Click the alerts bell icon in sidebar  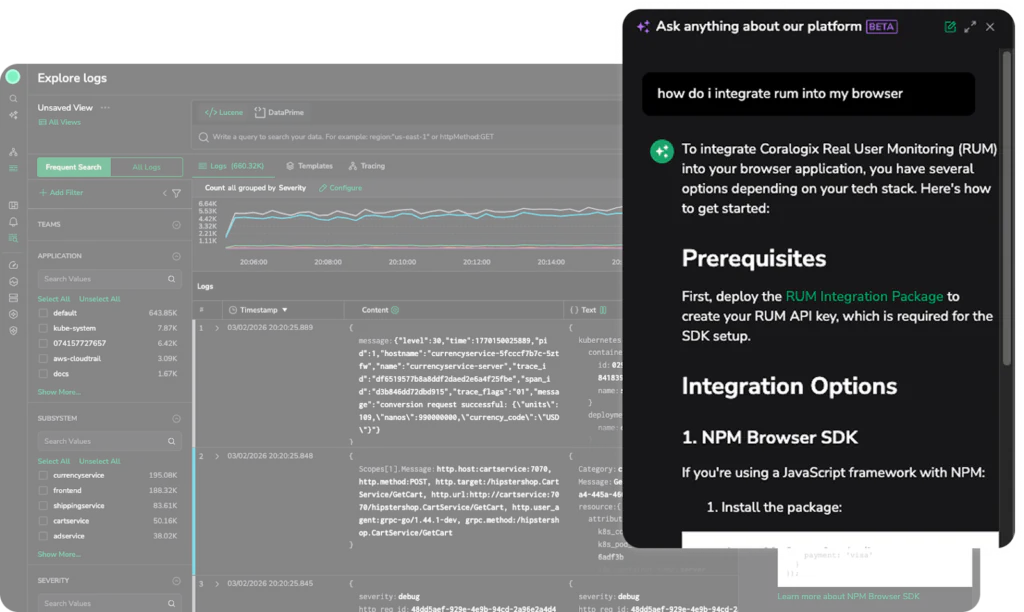tap(13, 222)
